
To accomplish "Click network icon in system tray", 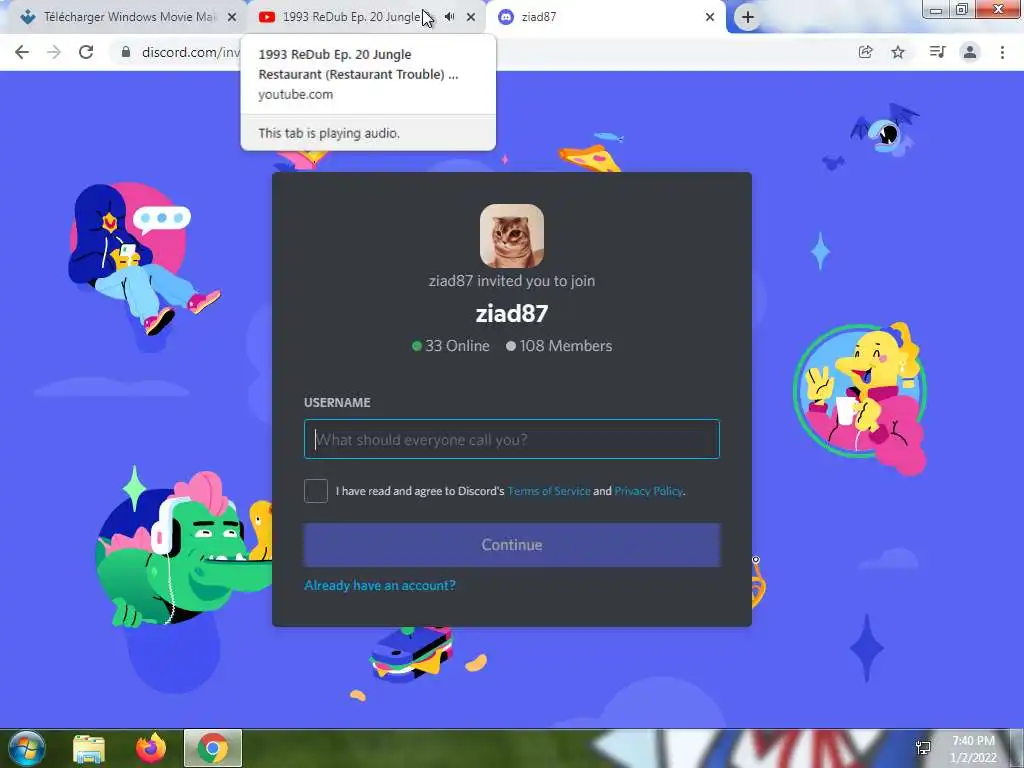I will pos(923,748).
